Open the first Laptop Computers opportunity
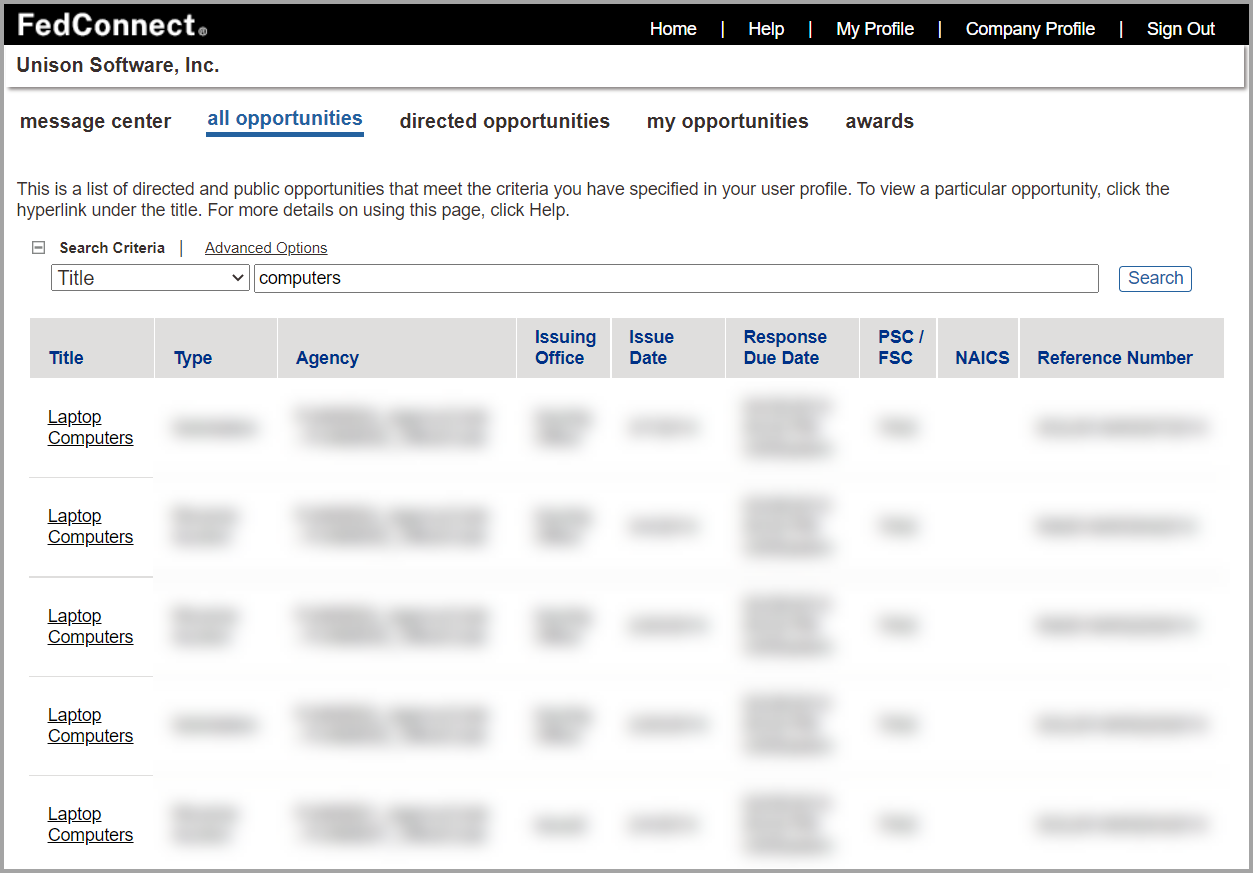 coord(90,426)
